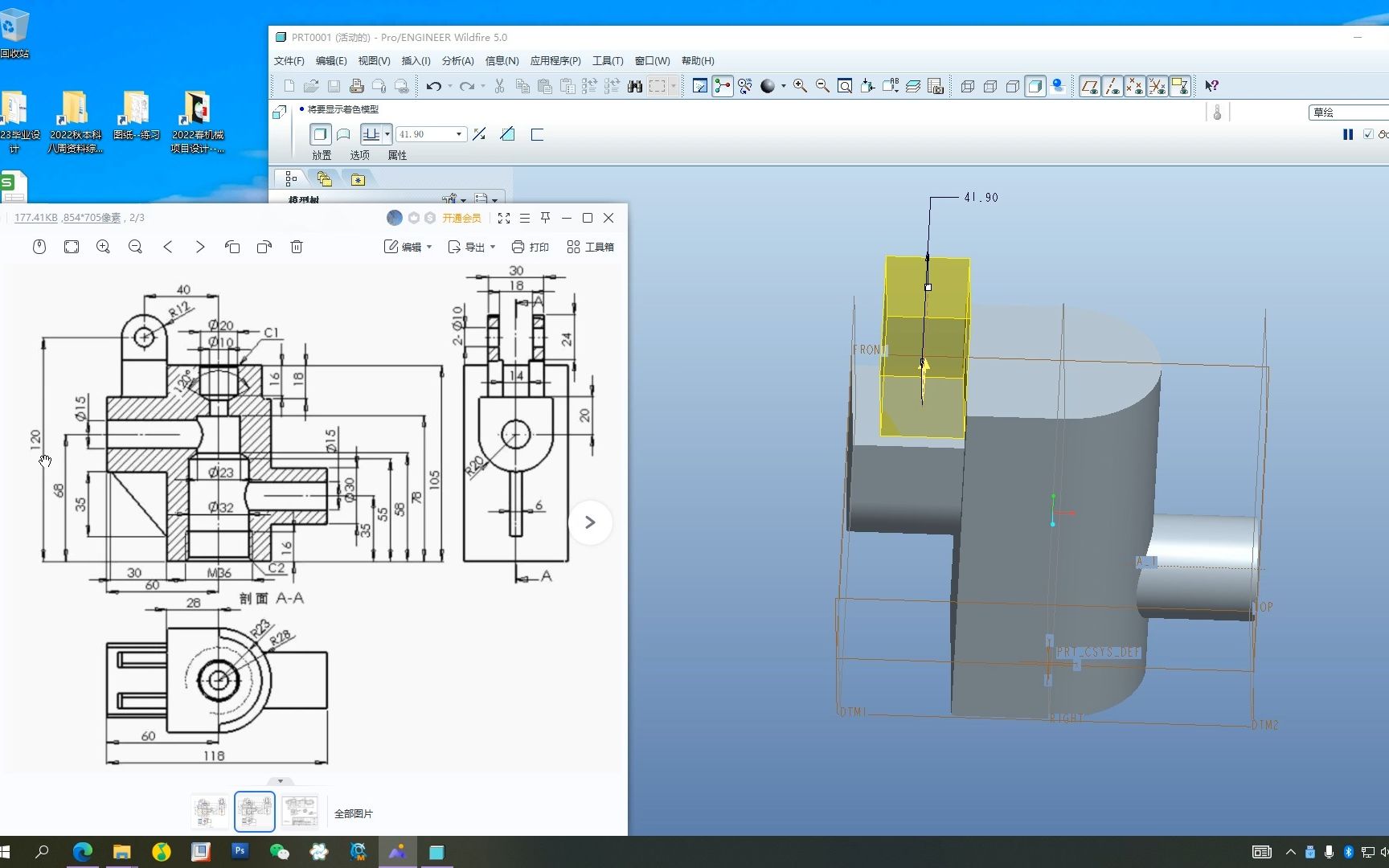Viewport: 1389px width, 868px height.
Task: Click the Paste icon
Action: (545, 86)
